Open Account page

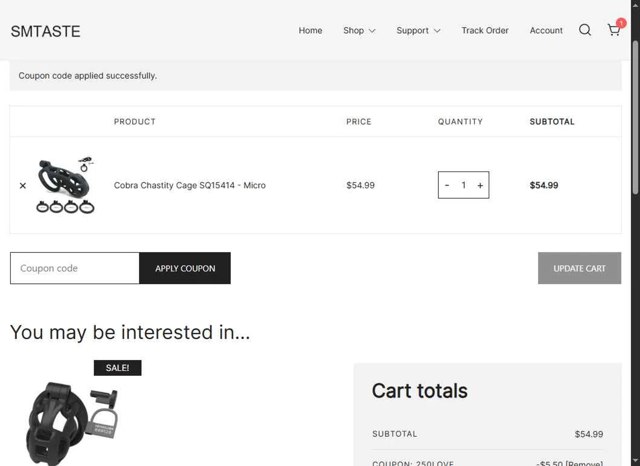coord(546,31)
